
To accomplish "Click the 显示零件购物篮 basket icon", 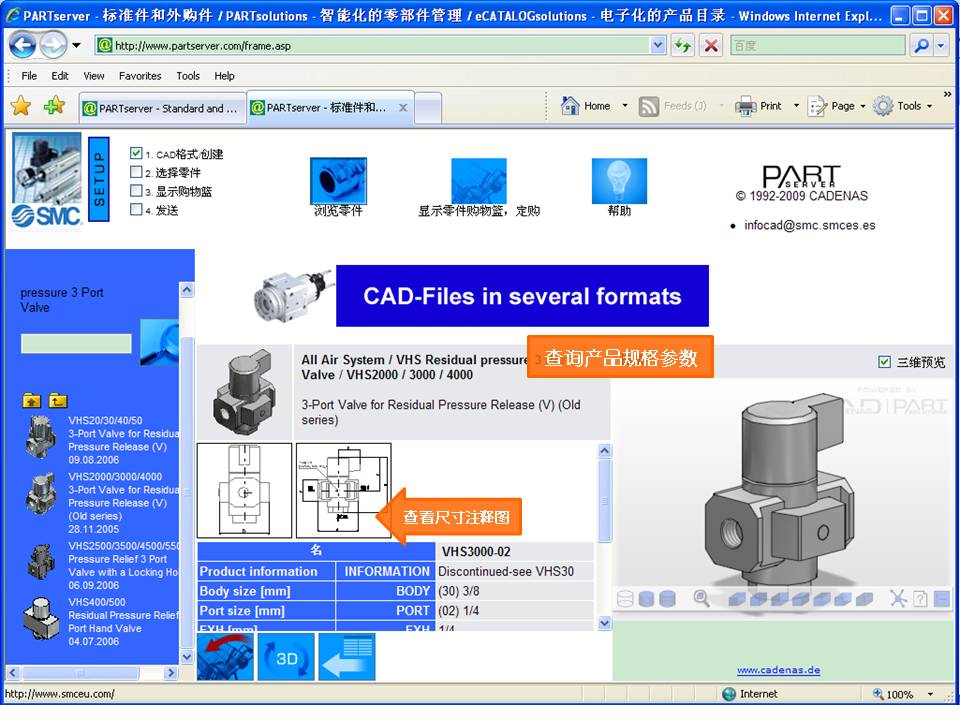I will [479, 181].
